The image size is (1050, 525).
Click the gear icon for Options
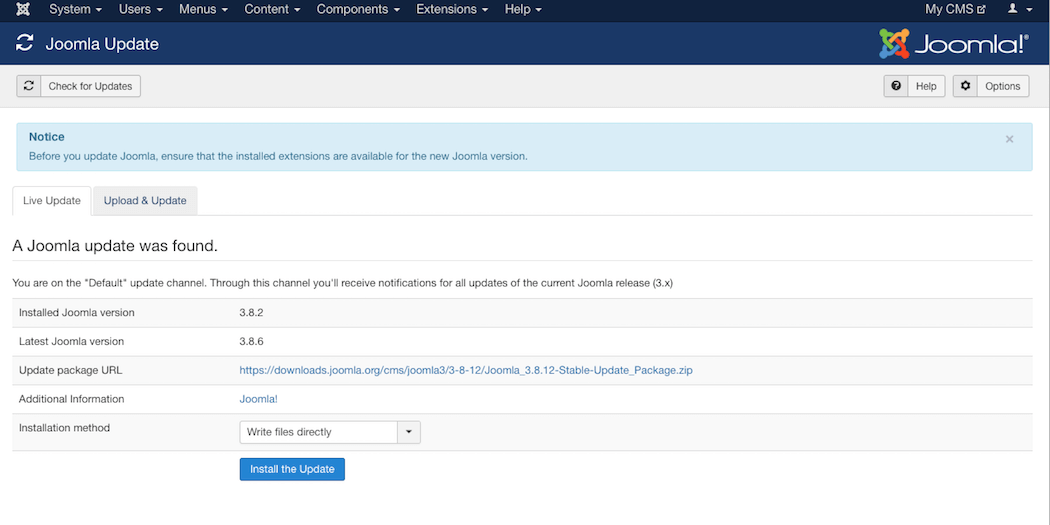point(965,86)
